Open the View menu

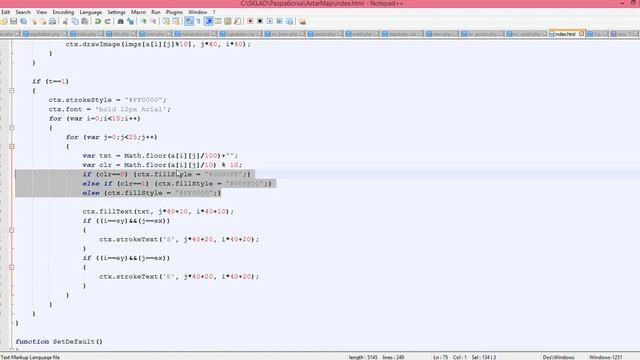(x=42, y=12)
